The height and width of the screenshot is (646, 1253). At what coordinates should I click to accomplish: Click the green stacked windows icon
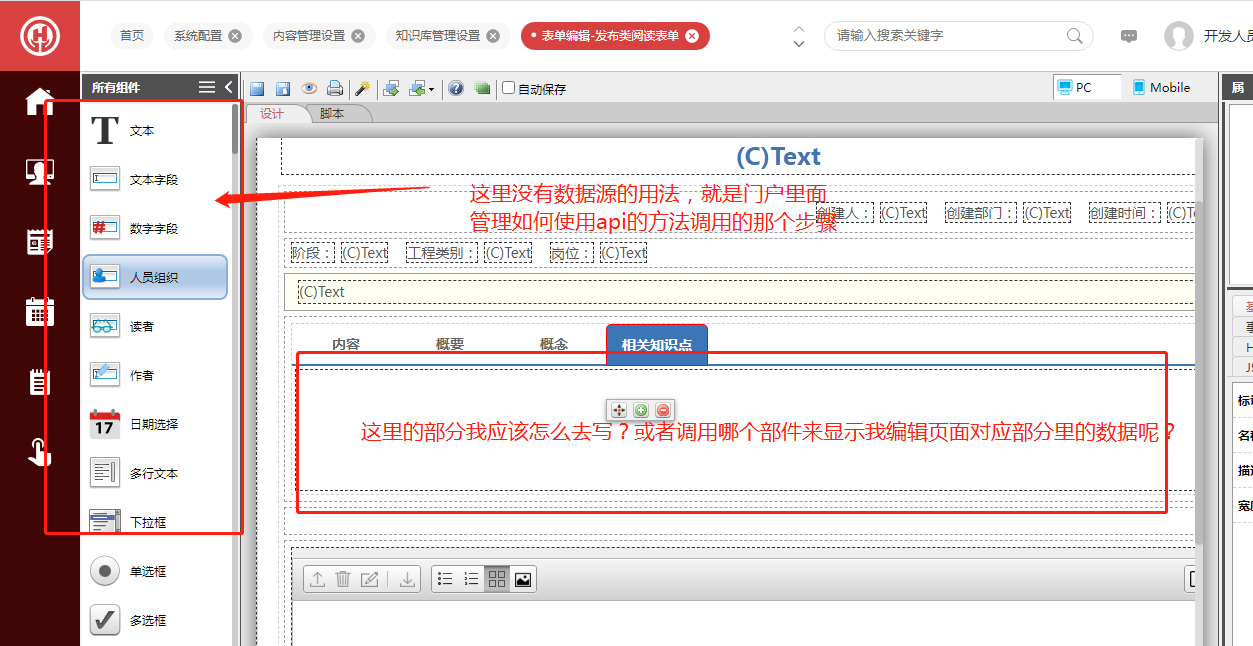[482, 88]
